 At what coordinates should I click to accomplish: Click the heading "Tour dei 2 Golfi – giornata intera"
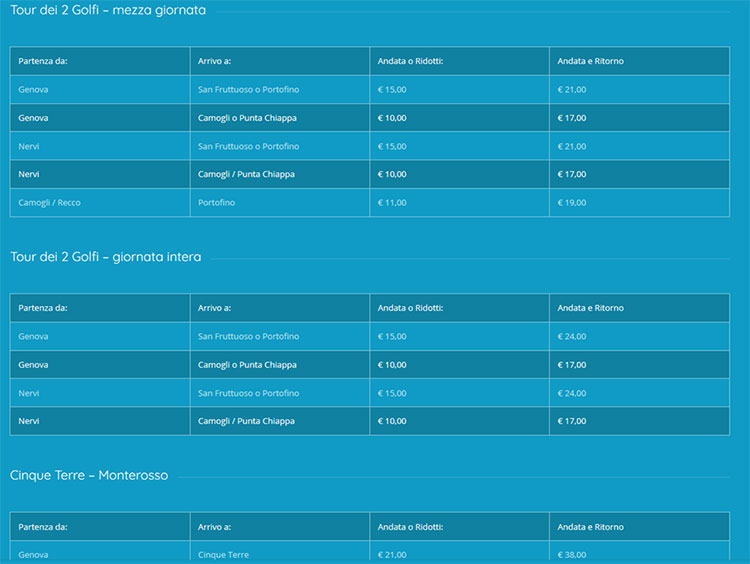(106, 257)
